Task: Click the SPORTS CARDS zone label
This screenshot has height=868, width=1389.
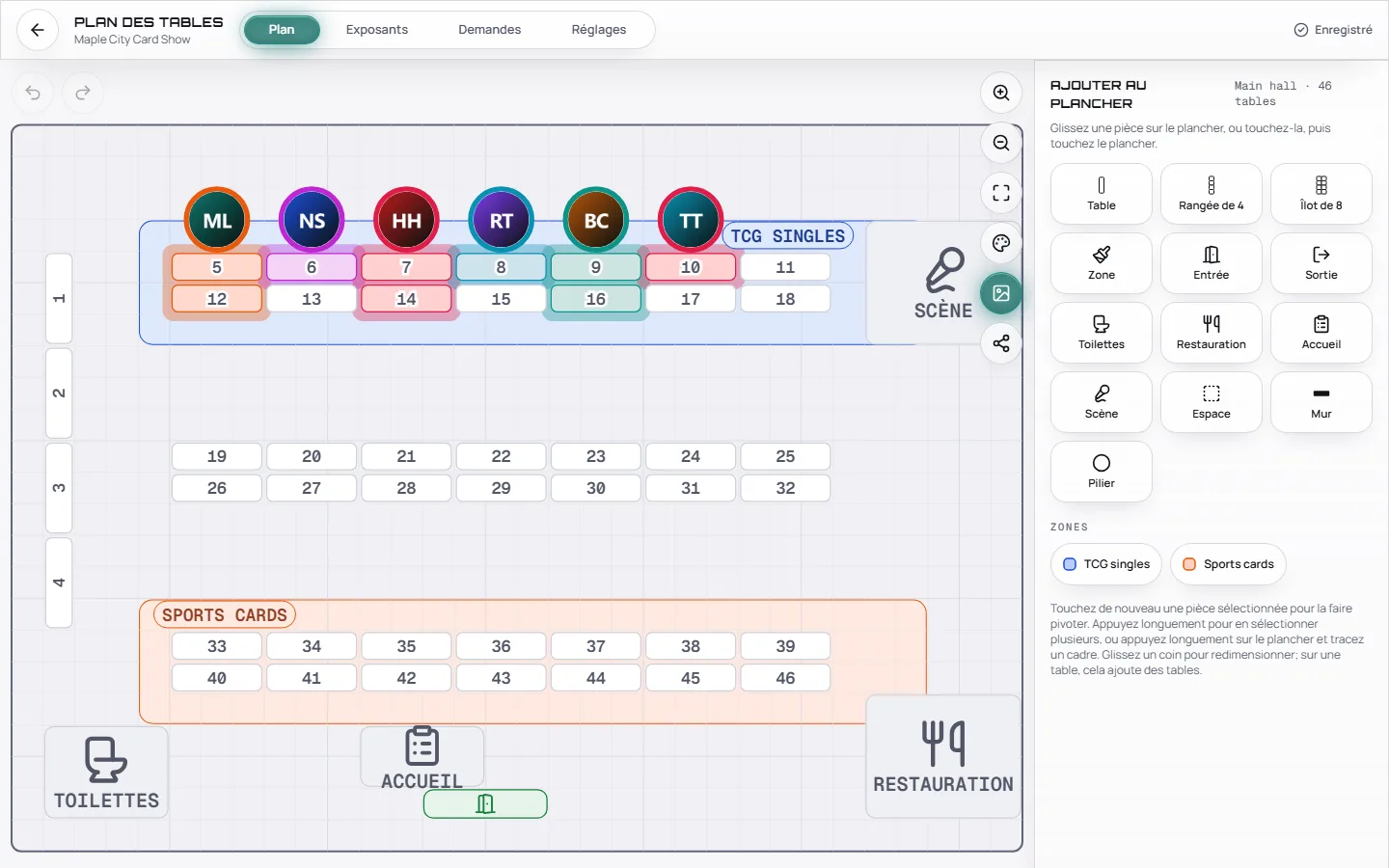Action: [x=225, y=615]
